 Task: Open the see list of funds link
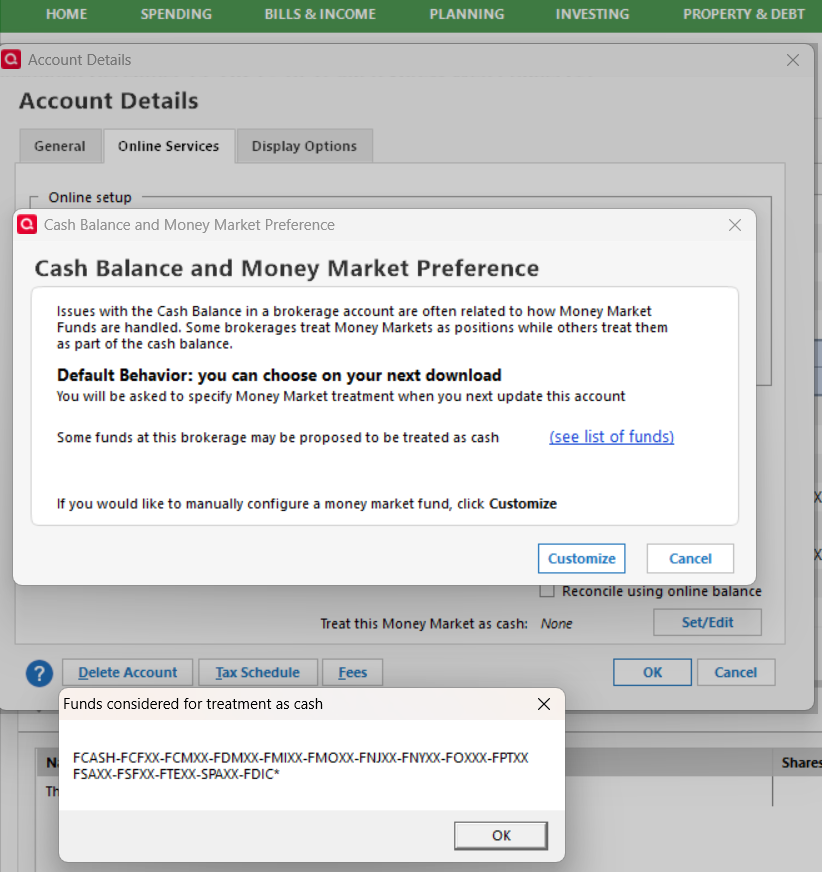click(611, 437)
